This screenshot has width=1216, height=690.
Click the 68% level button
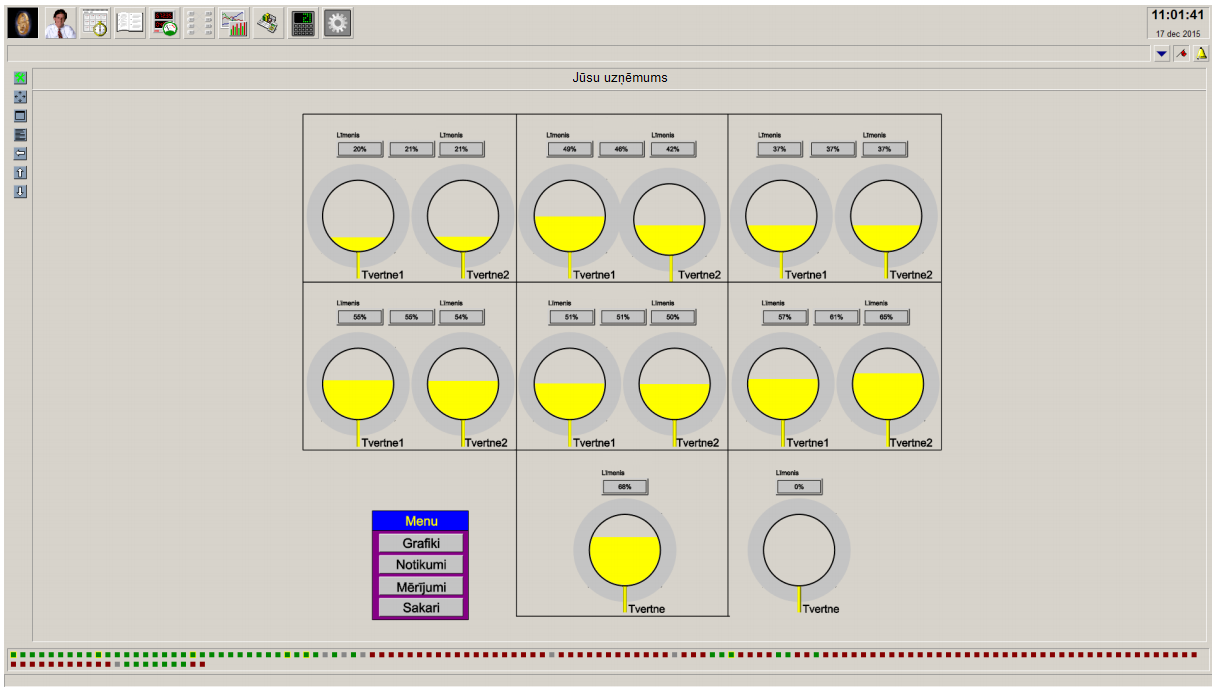625,487
